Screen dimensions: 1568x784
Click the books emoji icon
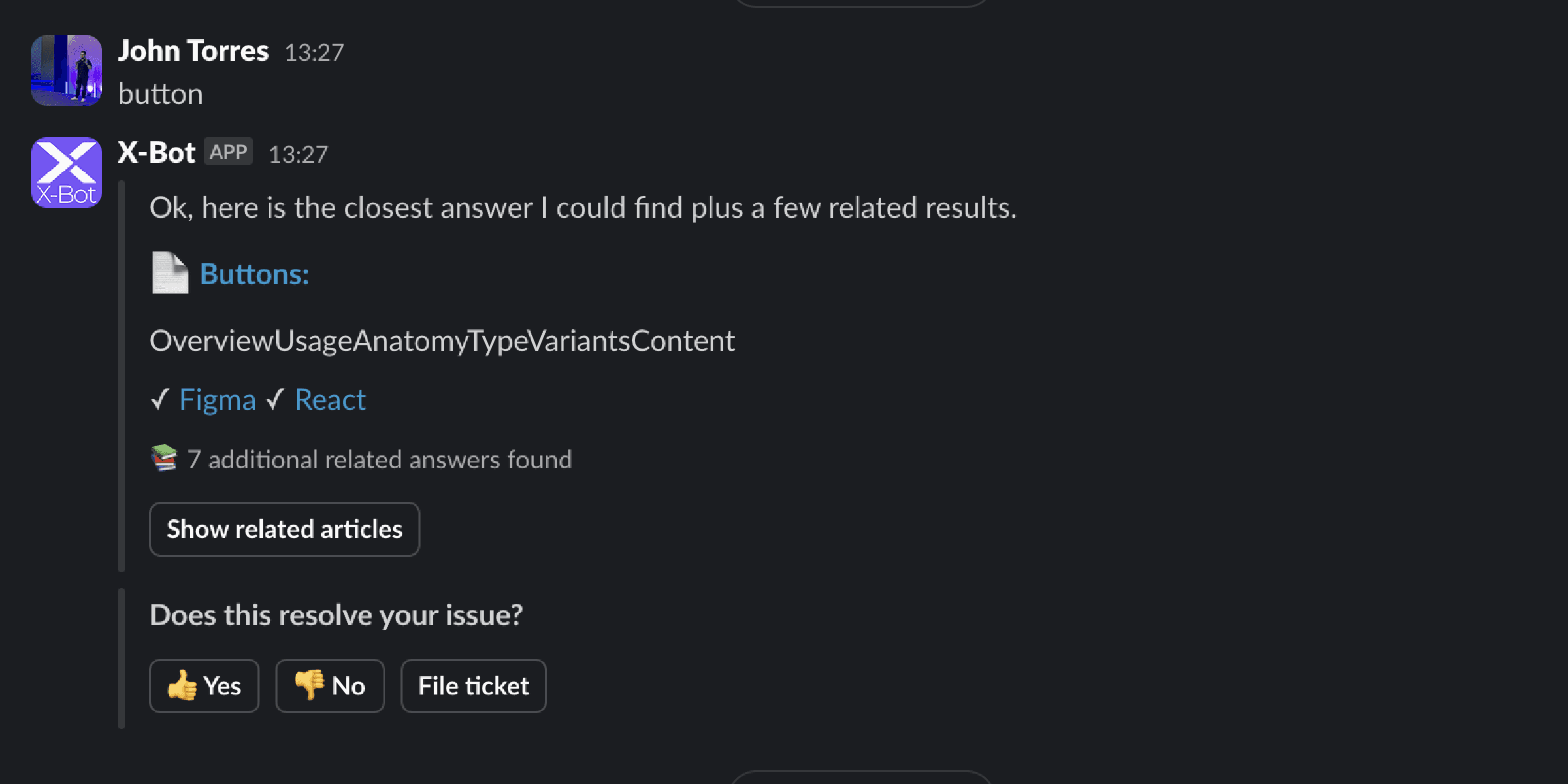pos(164,458)
